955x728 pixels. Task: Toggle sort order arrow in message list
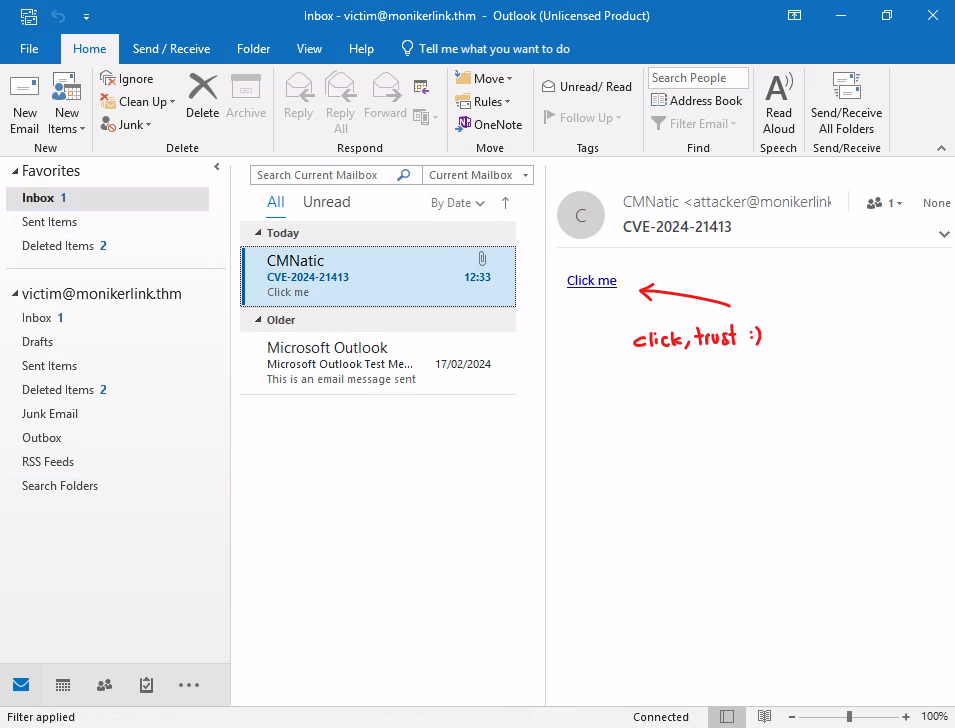505,203
